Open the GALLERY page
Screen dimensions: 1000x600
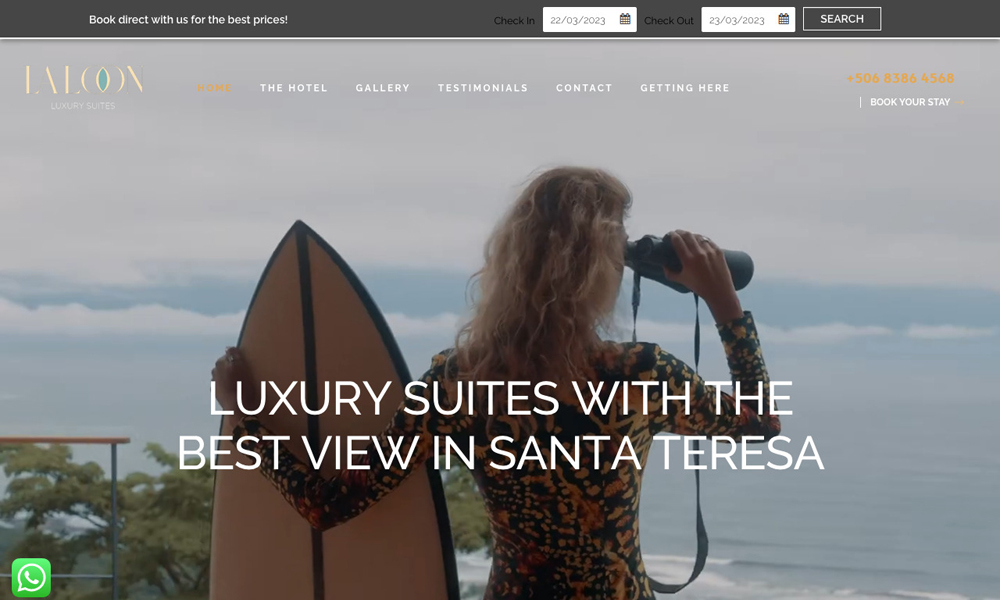click(383, 88)
